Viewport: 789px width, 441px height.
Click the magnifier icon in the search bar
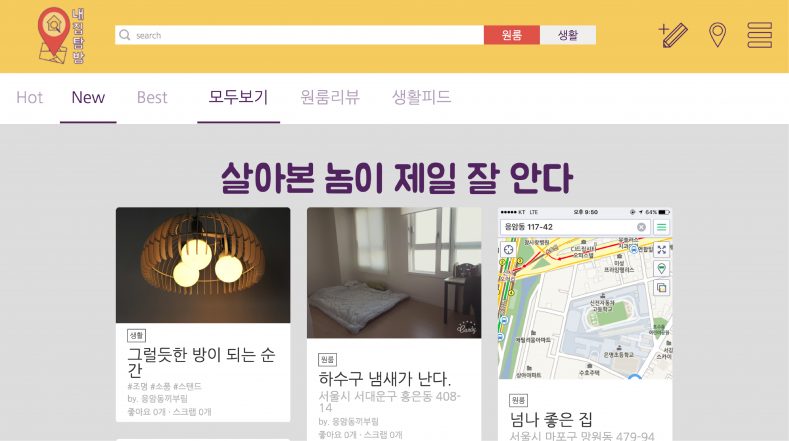124,35
